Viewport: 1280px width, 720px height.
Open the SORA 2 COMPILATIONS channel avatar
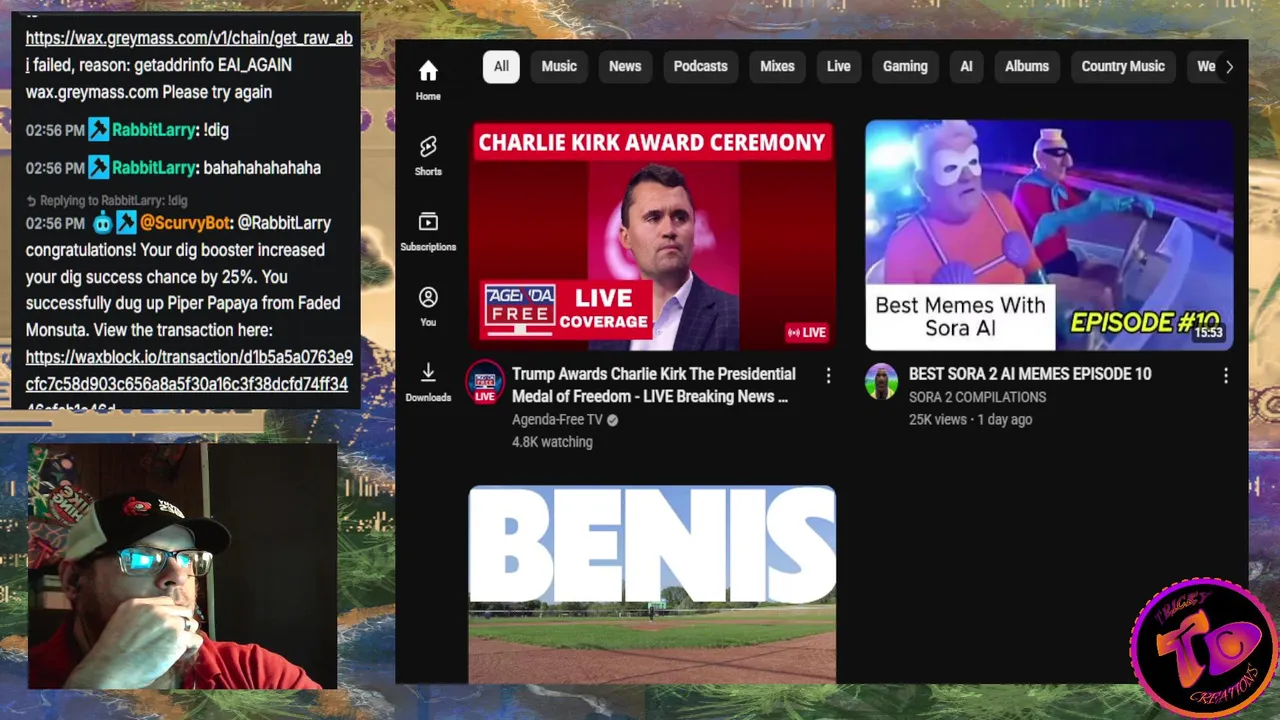(882, 381)
